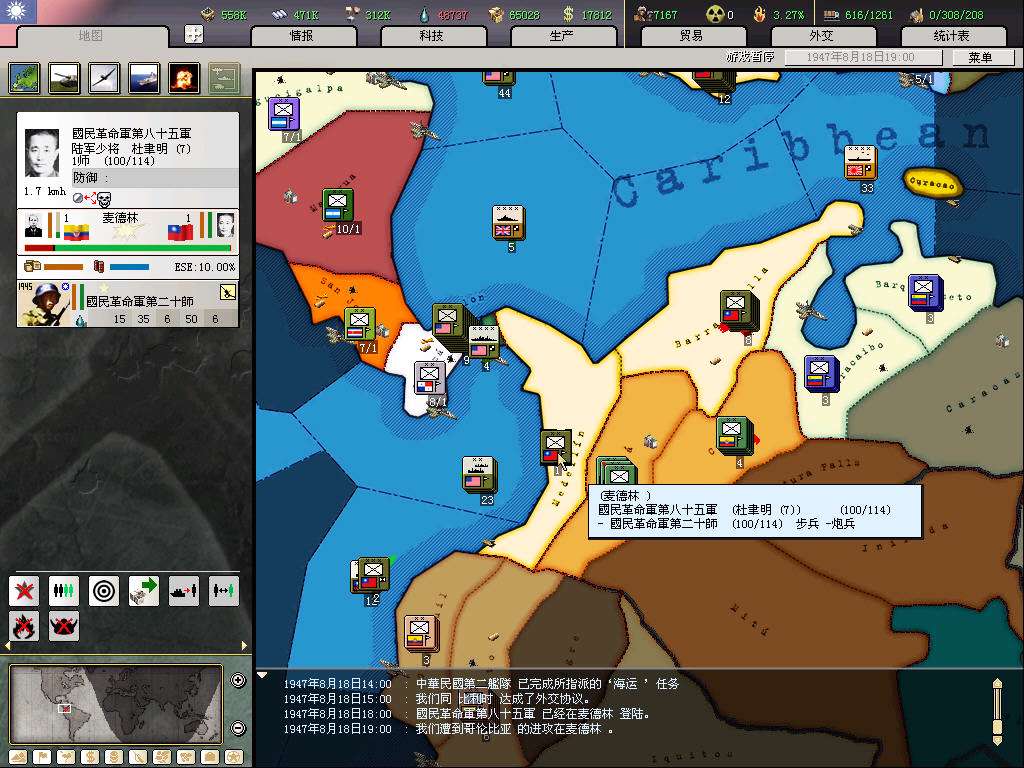
Task: Click the red-crossed horned helmet button
Action: (64, 626)
